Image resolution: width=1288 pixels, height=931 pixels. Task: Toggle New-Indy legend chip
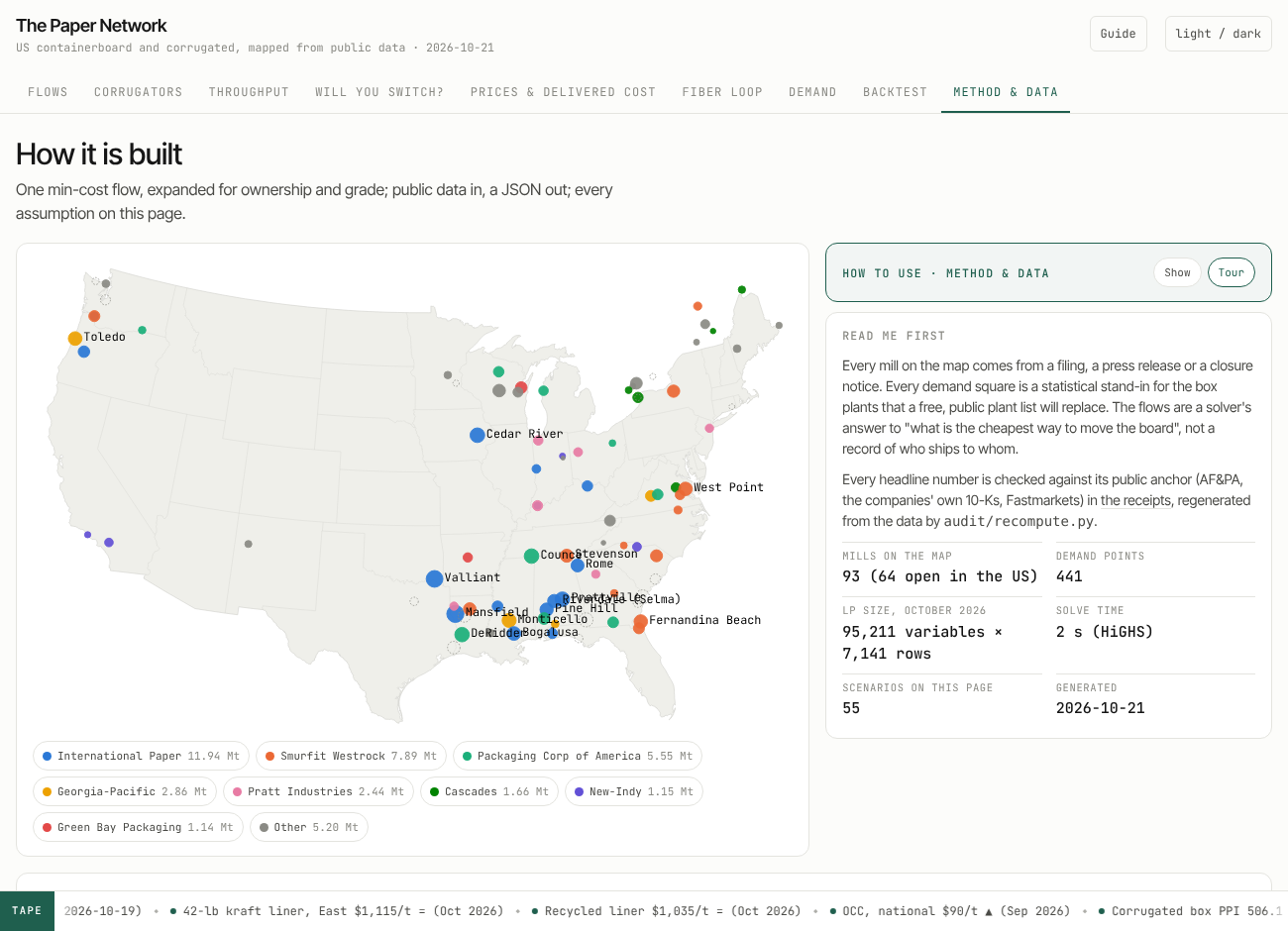pyautogui.click(x=634, y=791)
